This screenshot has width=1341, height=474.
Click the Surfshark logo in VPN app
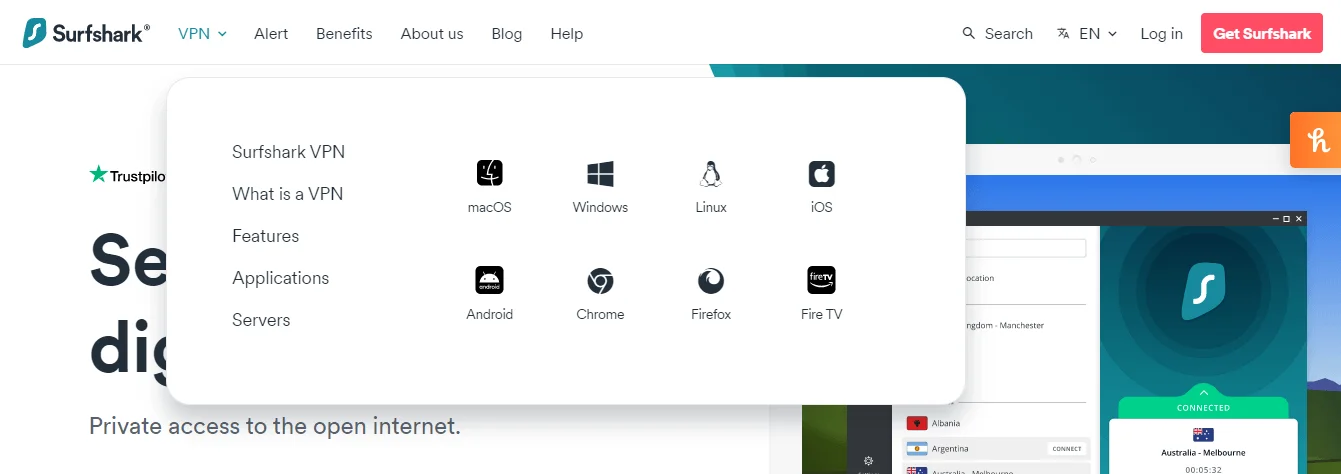pos(1203,291)
